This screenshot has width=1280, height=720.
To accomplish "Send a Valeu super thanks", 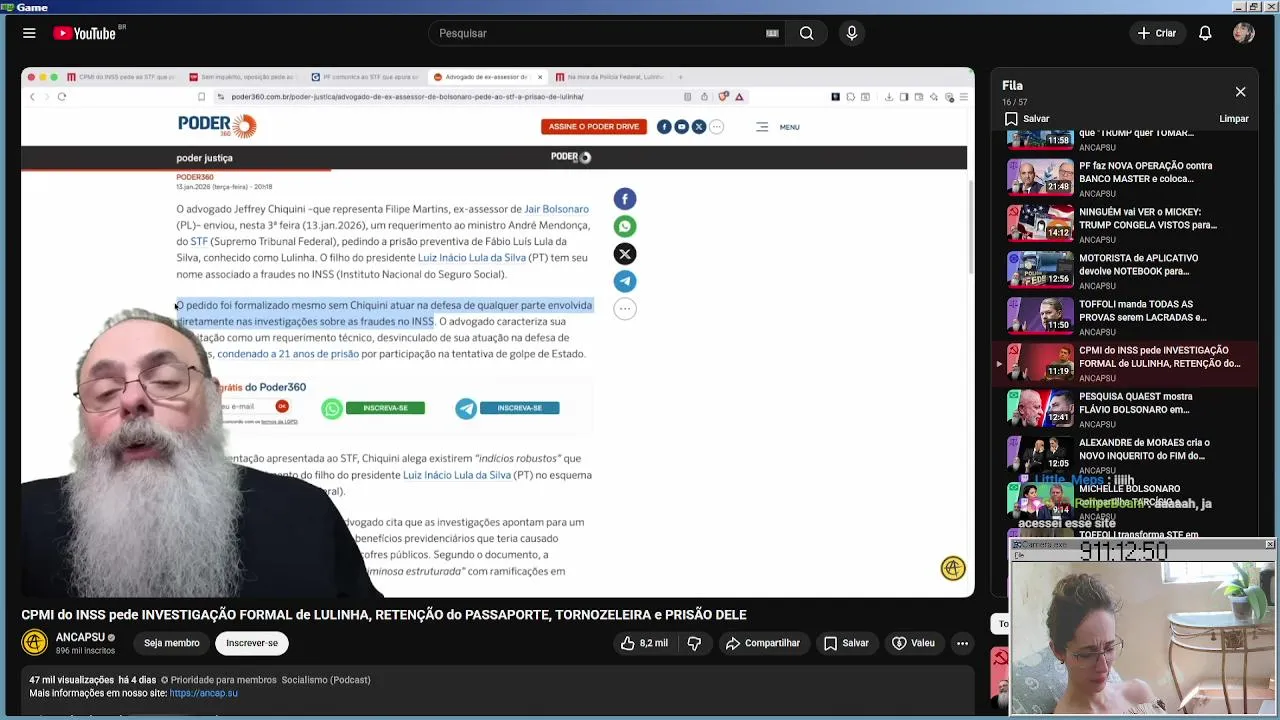I will pos(912,643).
